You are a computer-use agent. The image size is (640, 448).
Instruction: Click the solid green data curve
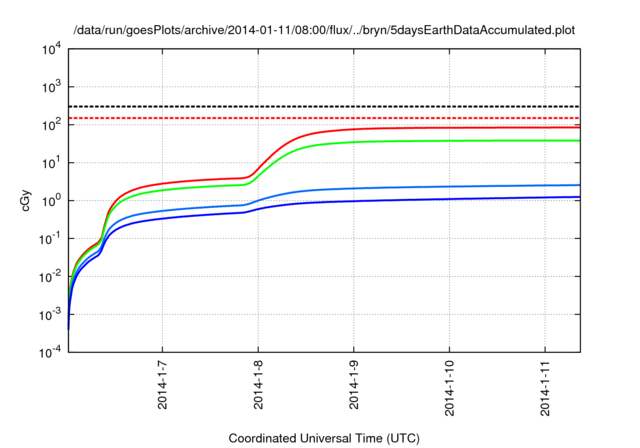point(450,141)
